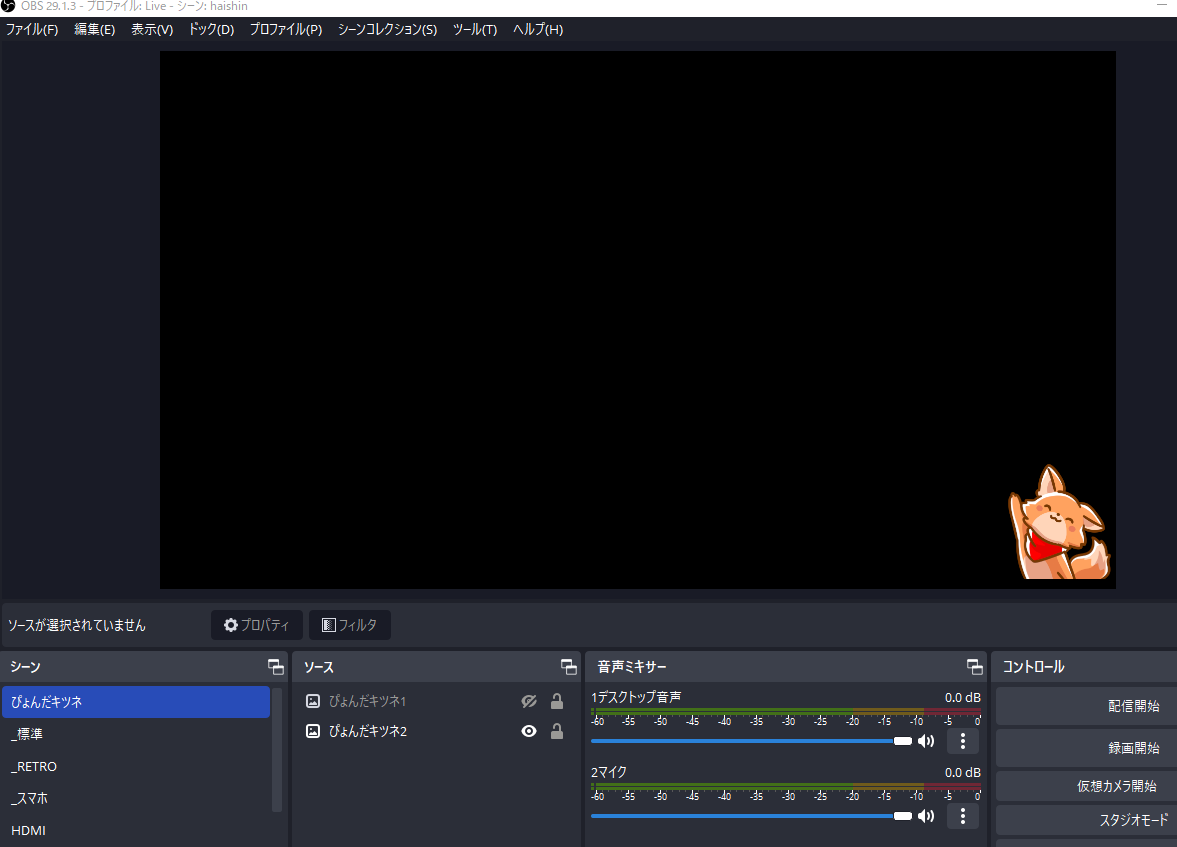The height and width of the screenshot is (847, 1177).
Task: Click the ソース panel popout icon
Action: (568, 667)
